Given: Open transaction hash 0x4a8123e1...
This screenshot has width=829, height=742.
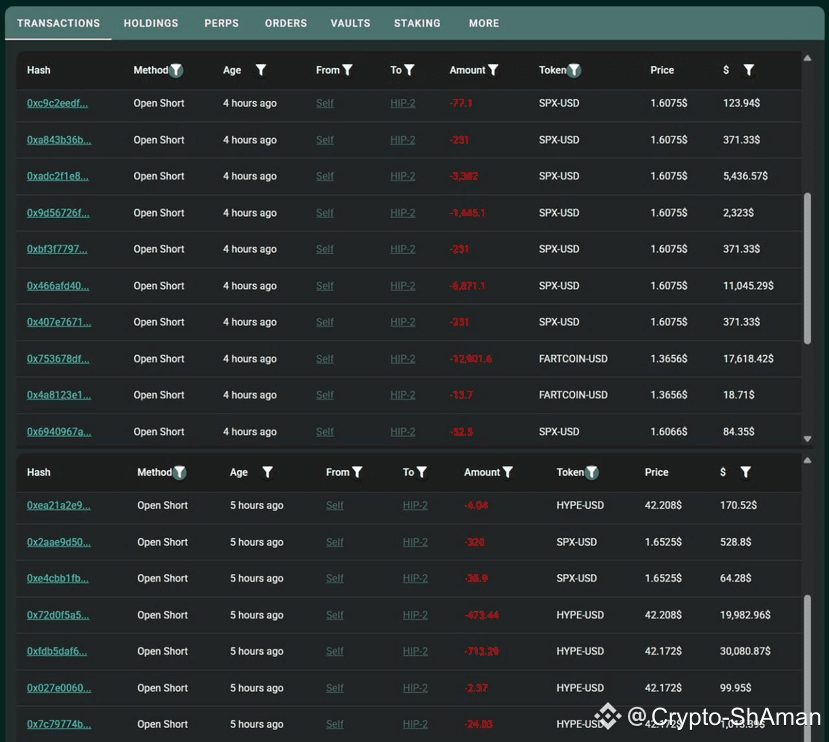Looking at the screenshot, I should coord(59,395).
